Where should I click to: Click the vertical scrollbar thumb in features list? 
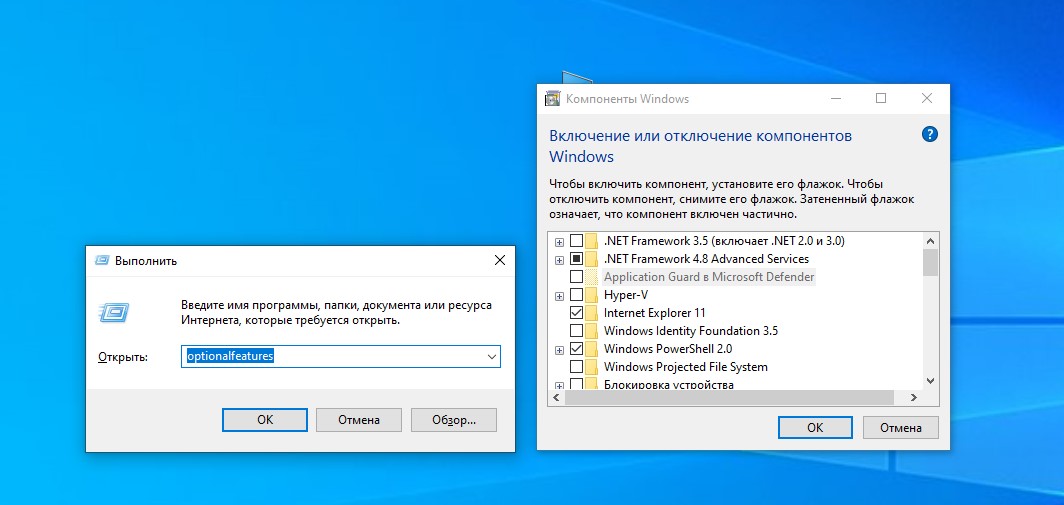pos(930,262)
